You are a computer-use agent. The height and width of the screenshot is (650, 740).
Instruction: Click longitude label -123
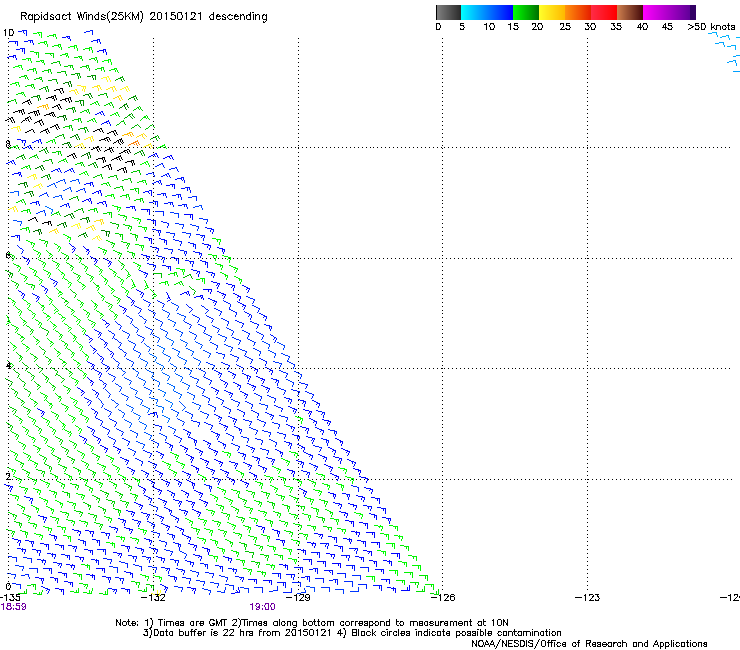(588, 598)
